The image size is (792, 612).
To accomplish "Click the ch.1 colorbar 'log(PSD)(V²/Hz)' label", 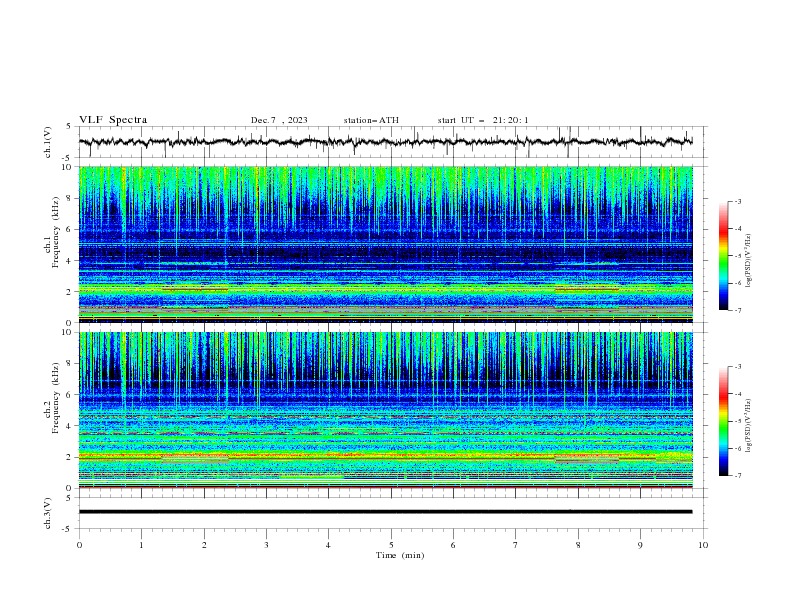I will 749,260.
